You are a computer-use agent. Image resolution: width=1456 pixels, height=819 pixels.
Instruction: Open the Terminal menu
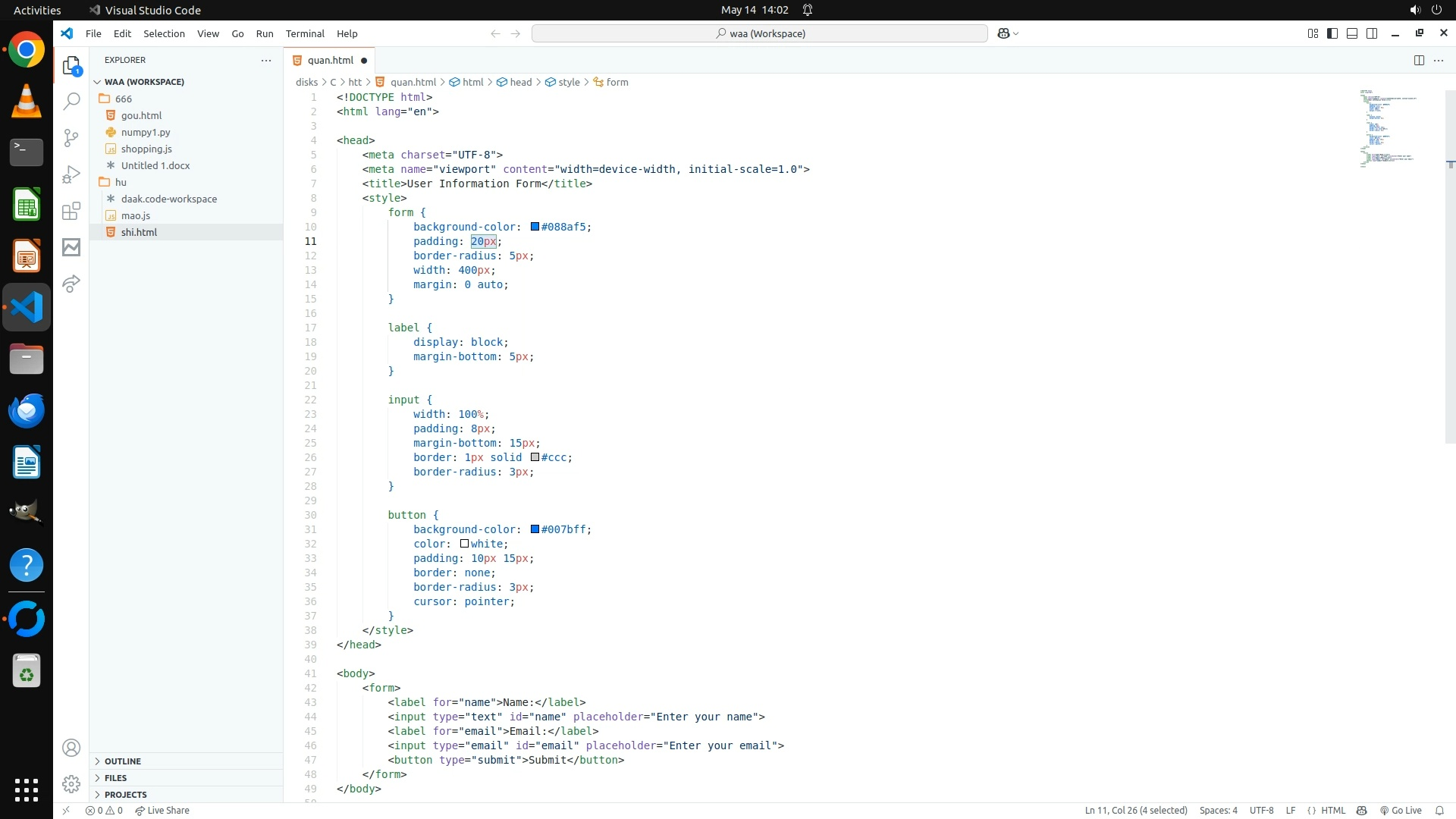[x=304, y=33]
